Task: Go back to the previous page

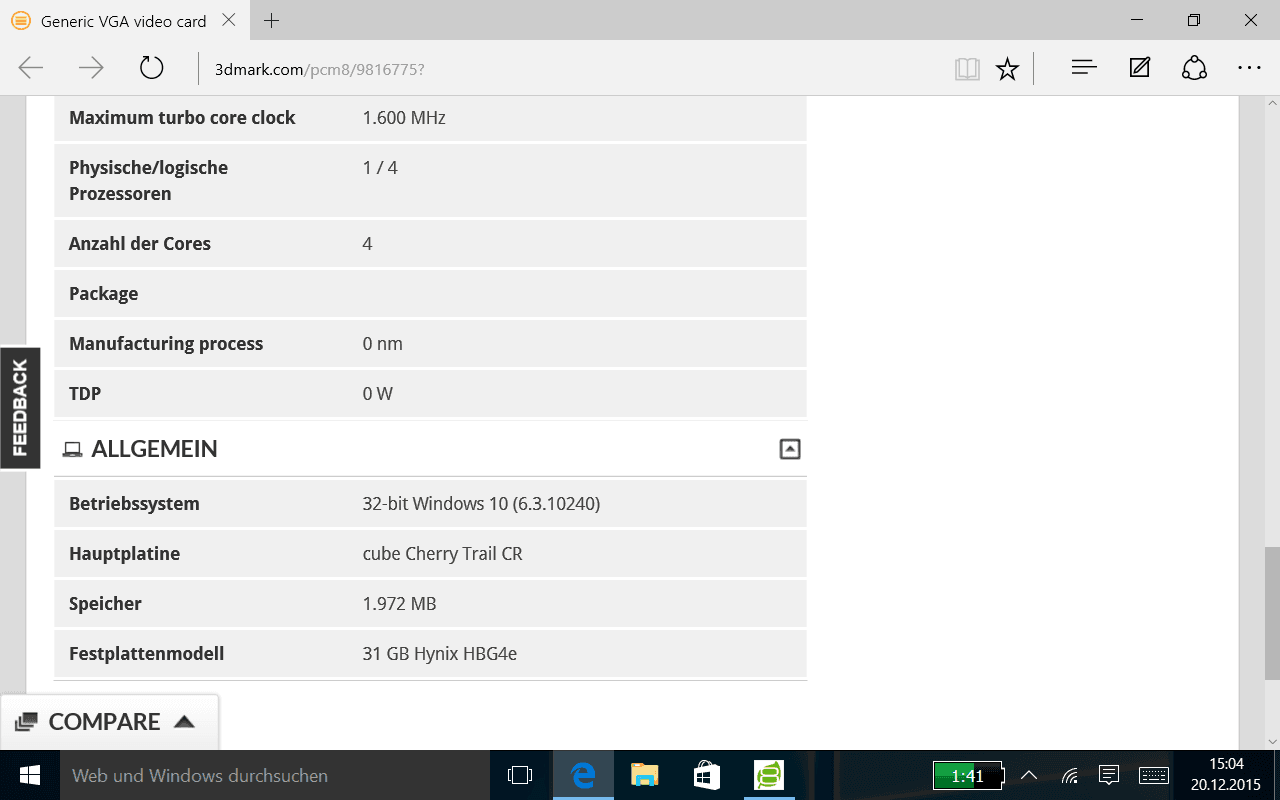Action: [31, 68]
